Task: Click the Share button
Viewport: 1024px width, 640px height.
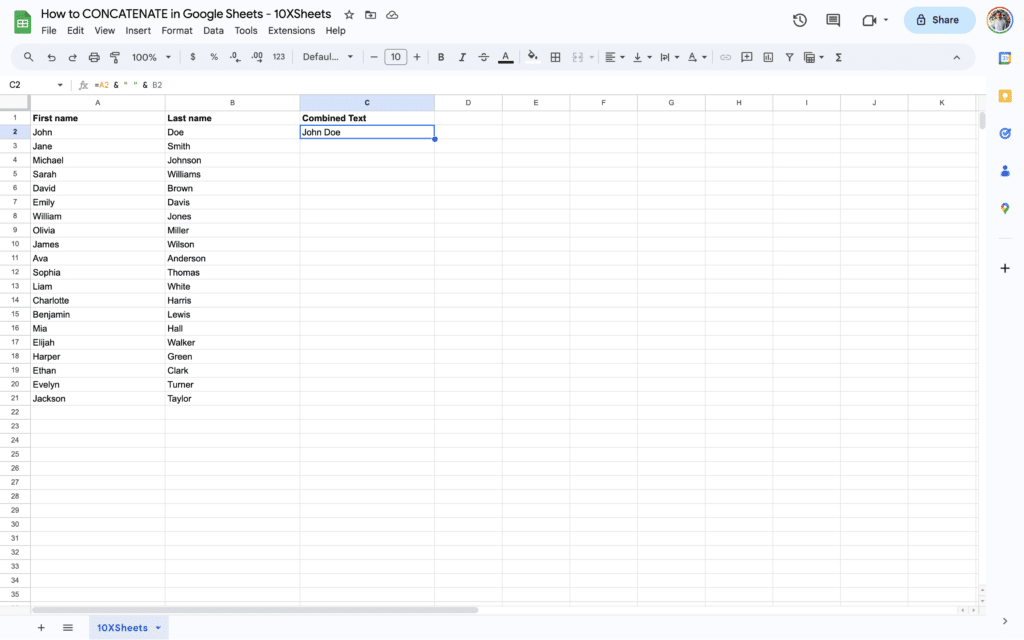Action: [938, 19]
